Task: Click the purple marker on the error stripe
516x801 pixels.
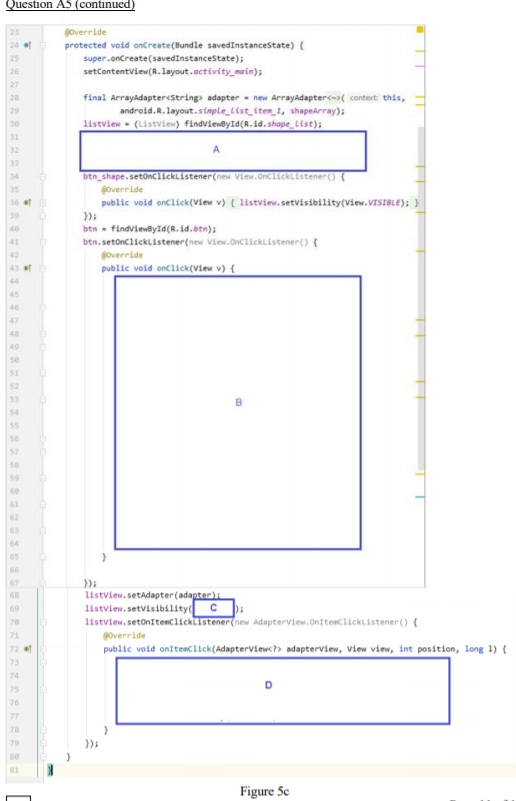Action: (419, 66)
